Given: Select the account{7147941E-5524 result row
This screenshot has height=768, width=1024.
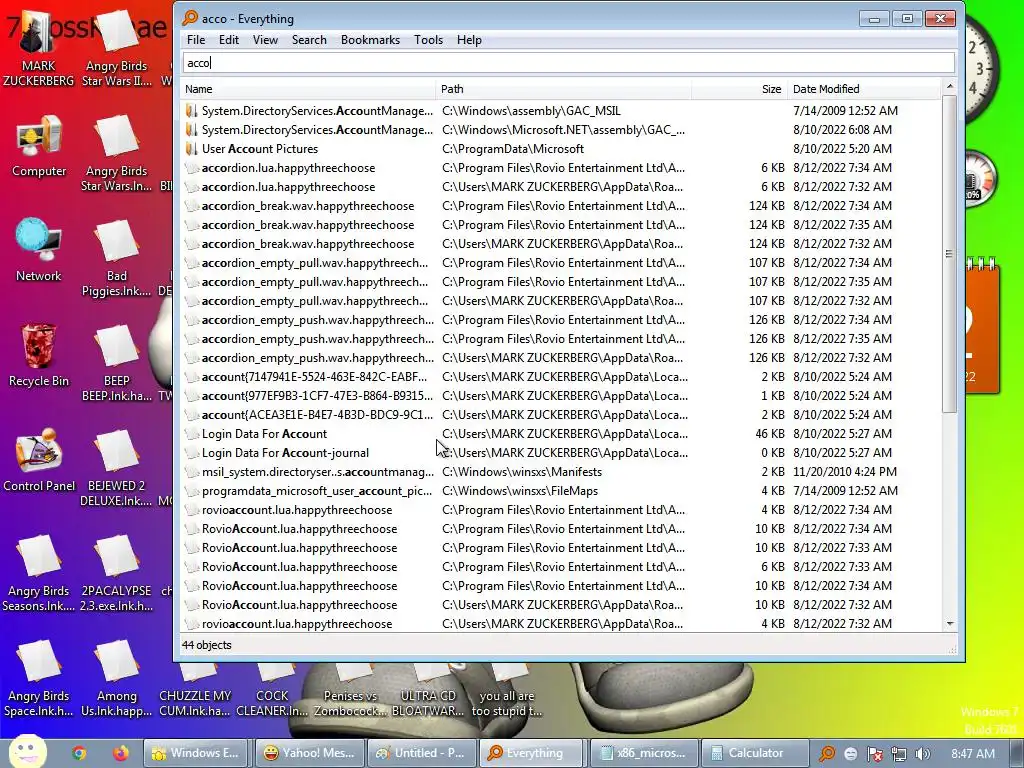Looking at the screenshot, I should click(562, 377).
